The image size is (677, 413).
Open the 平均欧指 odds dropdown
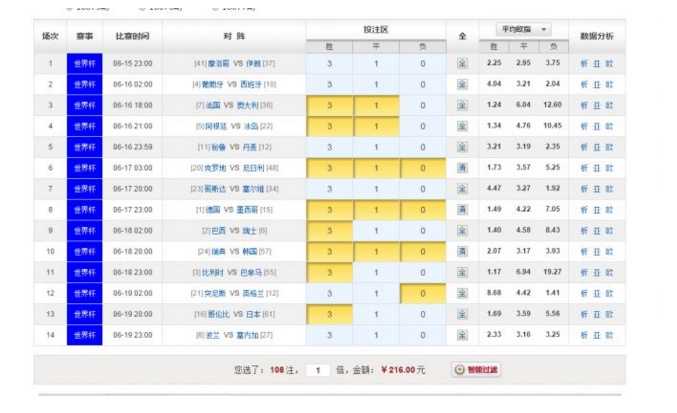pos(523,29)
